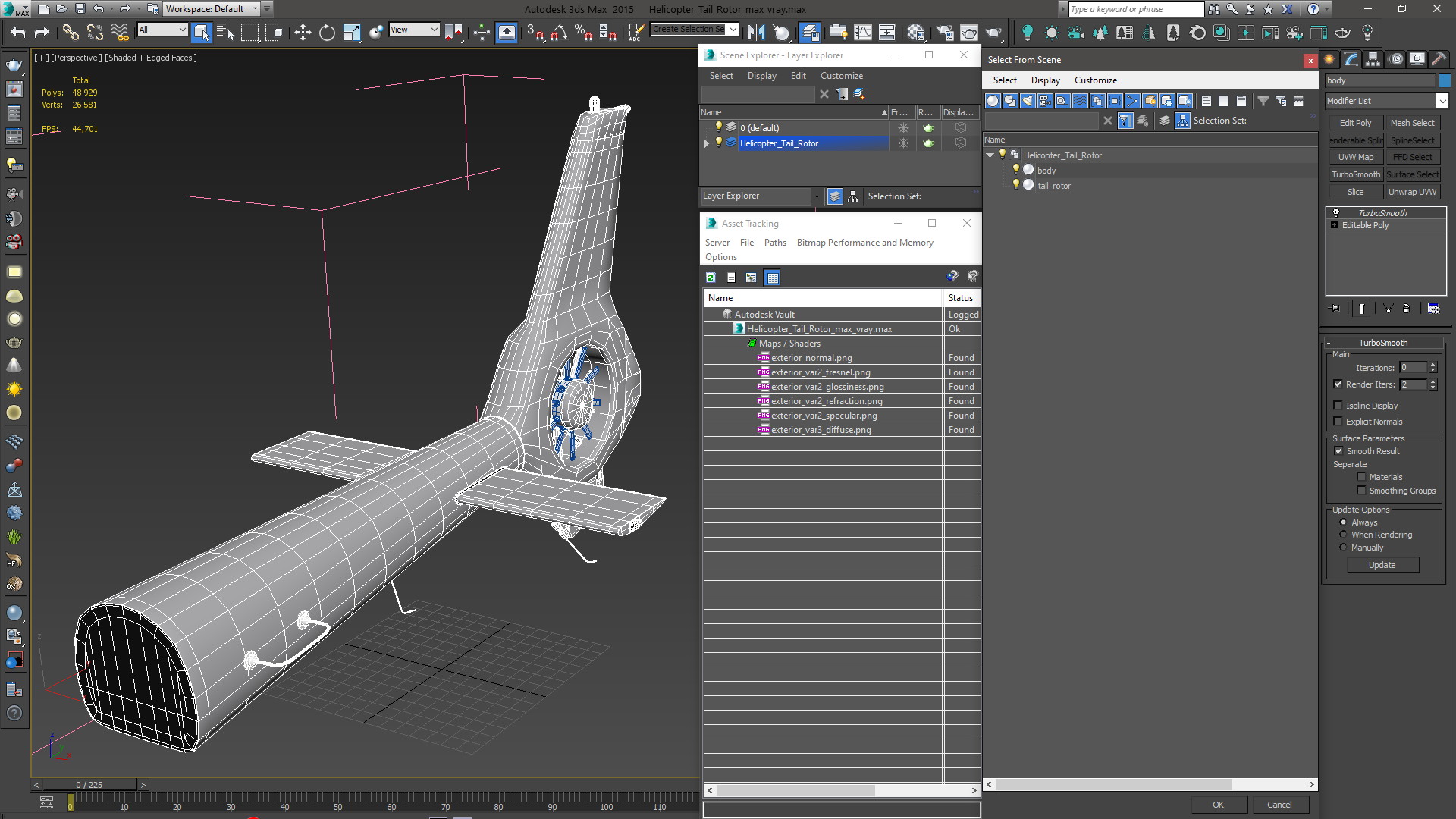Click OK in Select From Scene
Image resolution: width=1456 pixels, height=819 pixels.
click(x=1218, y=805)
